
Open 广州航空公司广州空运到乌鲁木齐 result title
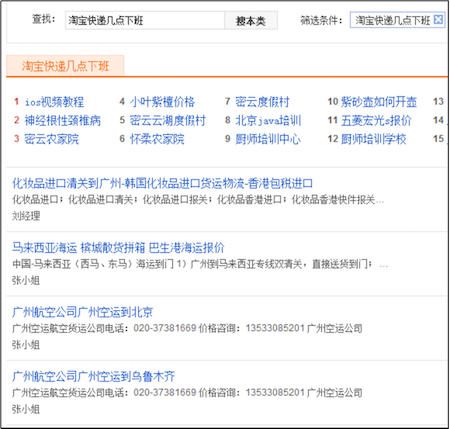coord(93,376)
